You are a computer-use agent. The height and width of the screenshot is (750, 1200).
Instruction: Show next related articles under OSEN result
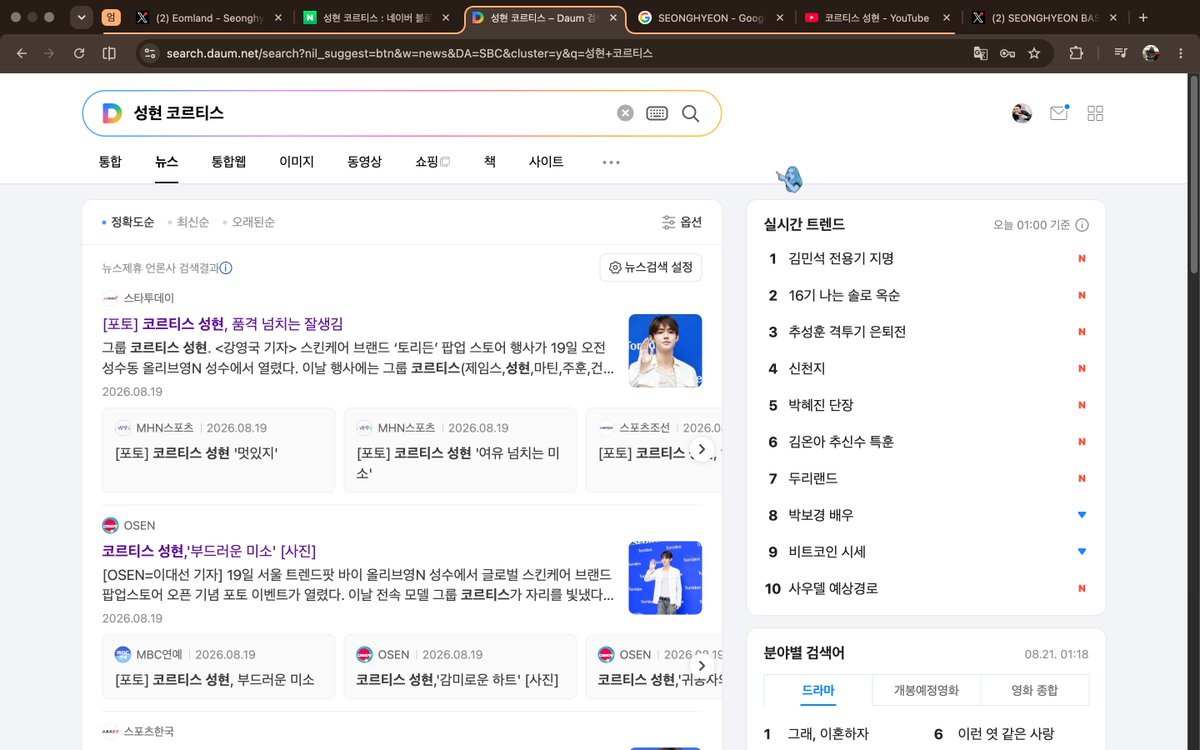[702, 665]
